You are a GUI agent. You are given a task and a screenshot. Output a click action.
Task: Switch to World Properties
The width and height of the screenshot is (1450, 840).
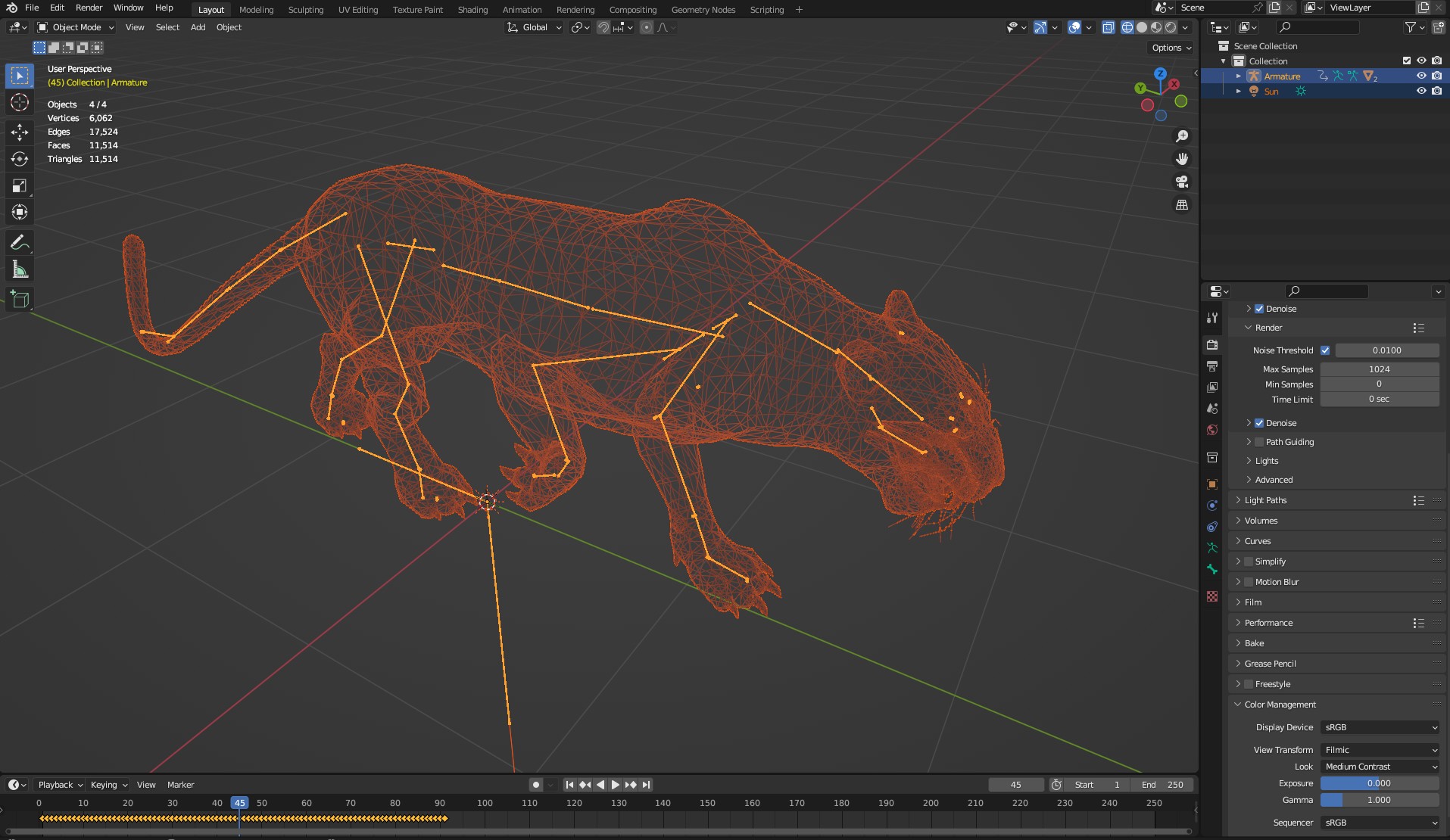(x=1212, y=430)
